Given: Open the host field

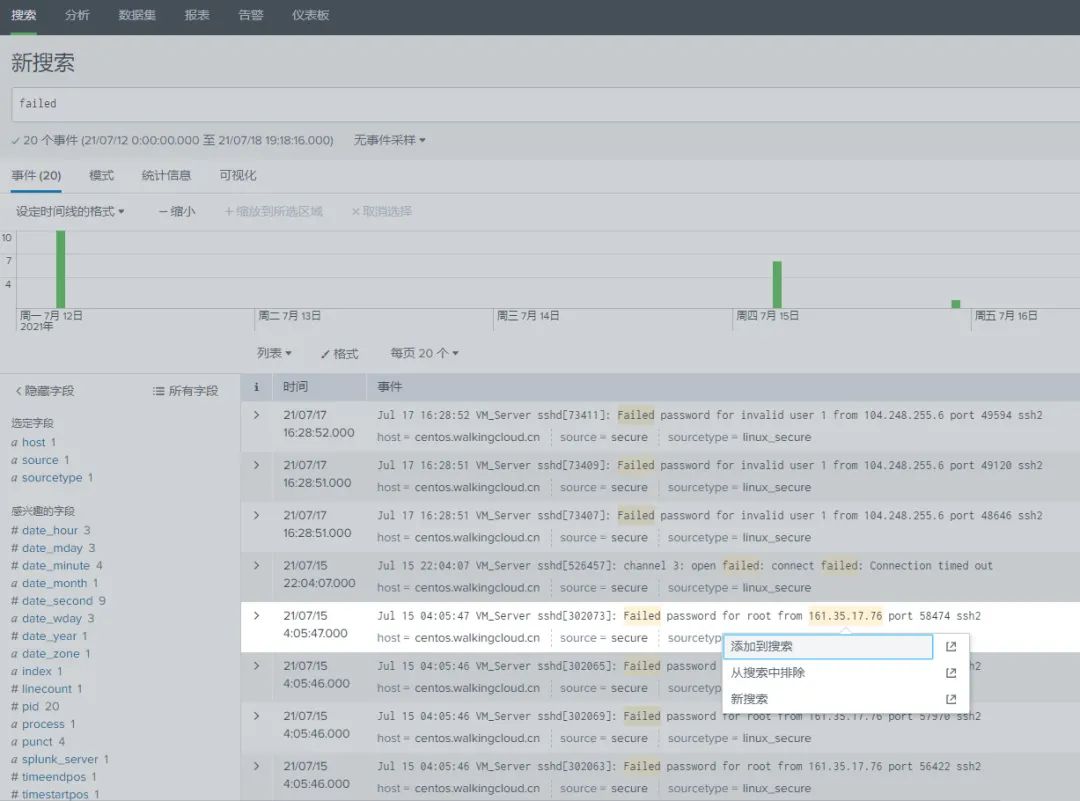Looking at the screenshot, I should coord(33,442).
